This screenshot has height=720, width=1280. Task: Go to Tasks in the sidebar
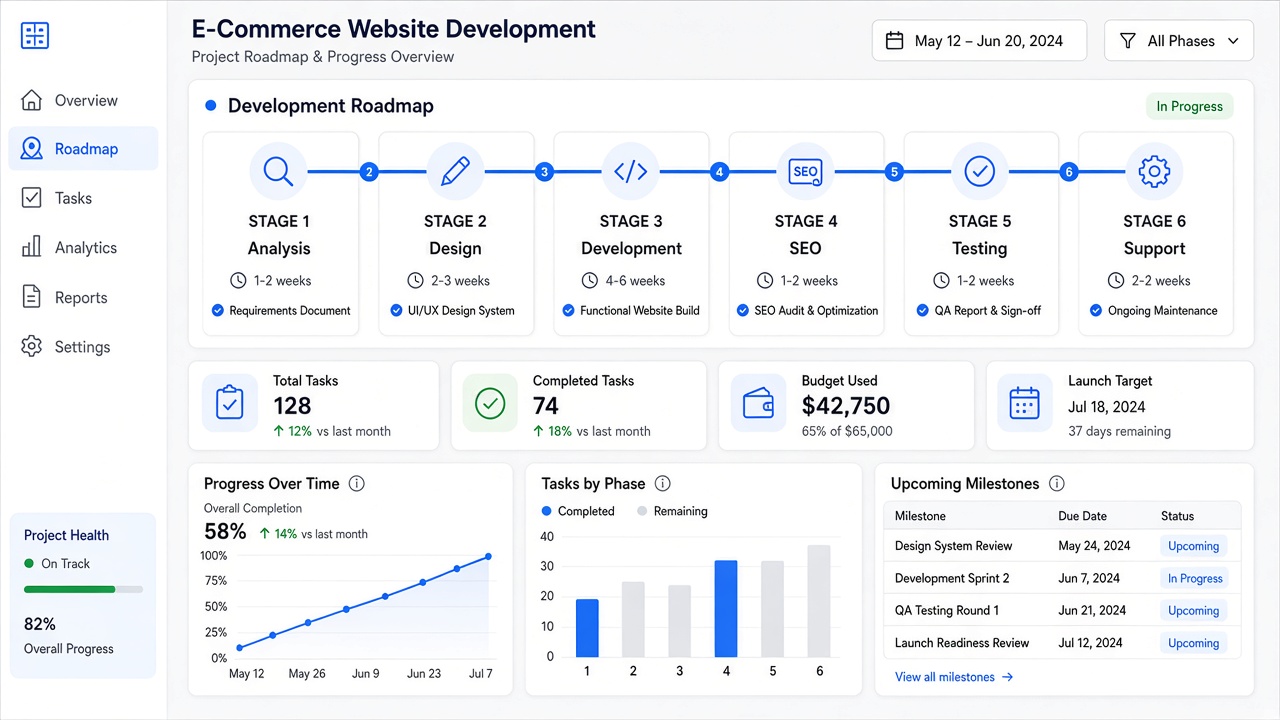83,198
